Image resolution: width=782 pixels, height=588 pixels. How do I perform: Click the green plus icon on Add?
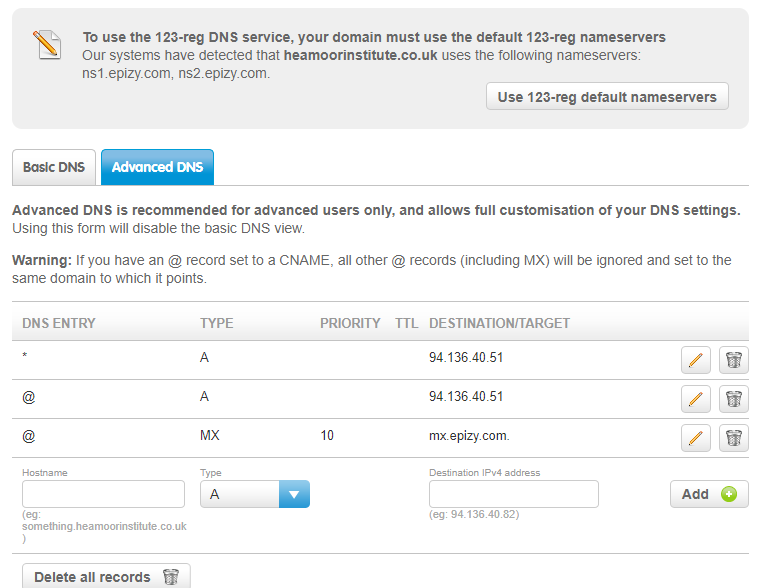click(x=728, y=494)
